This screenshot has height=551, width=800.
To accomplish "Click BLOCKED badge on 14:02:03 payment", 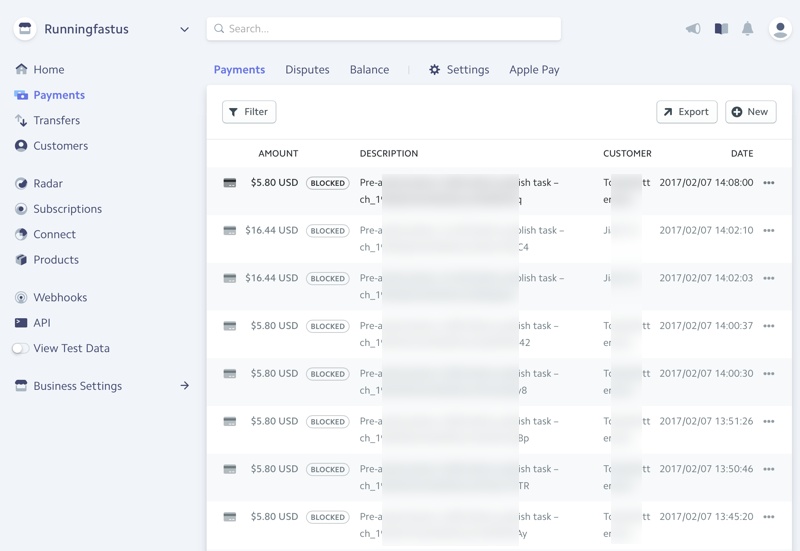I will [328, 279].
